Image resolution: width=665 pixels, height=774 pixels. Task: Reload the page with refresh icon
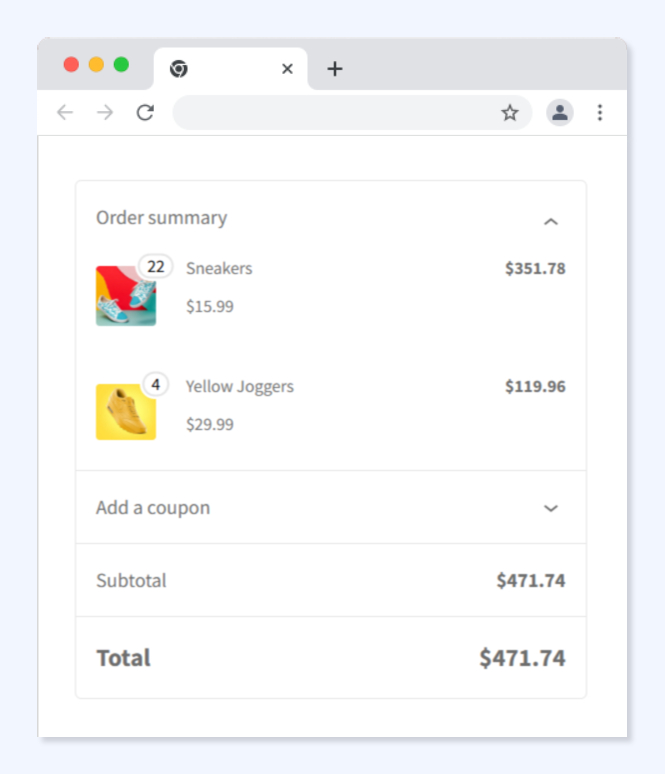click(x=145, y=113)
